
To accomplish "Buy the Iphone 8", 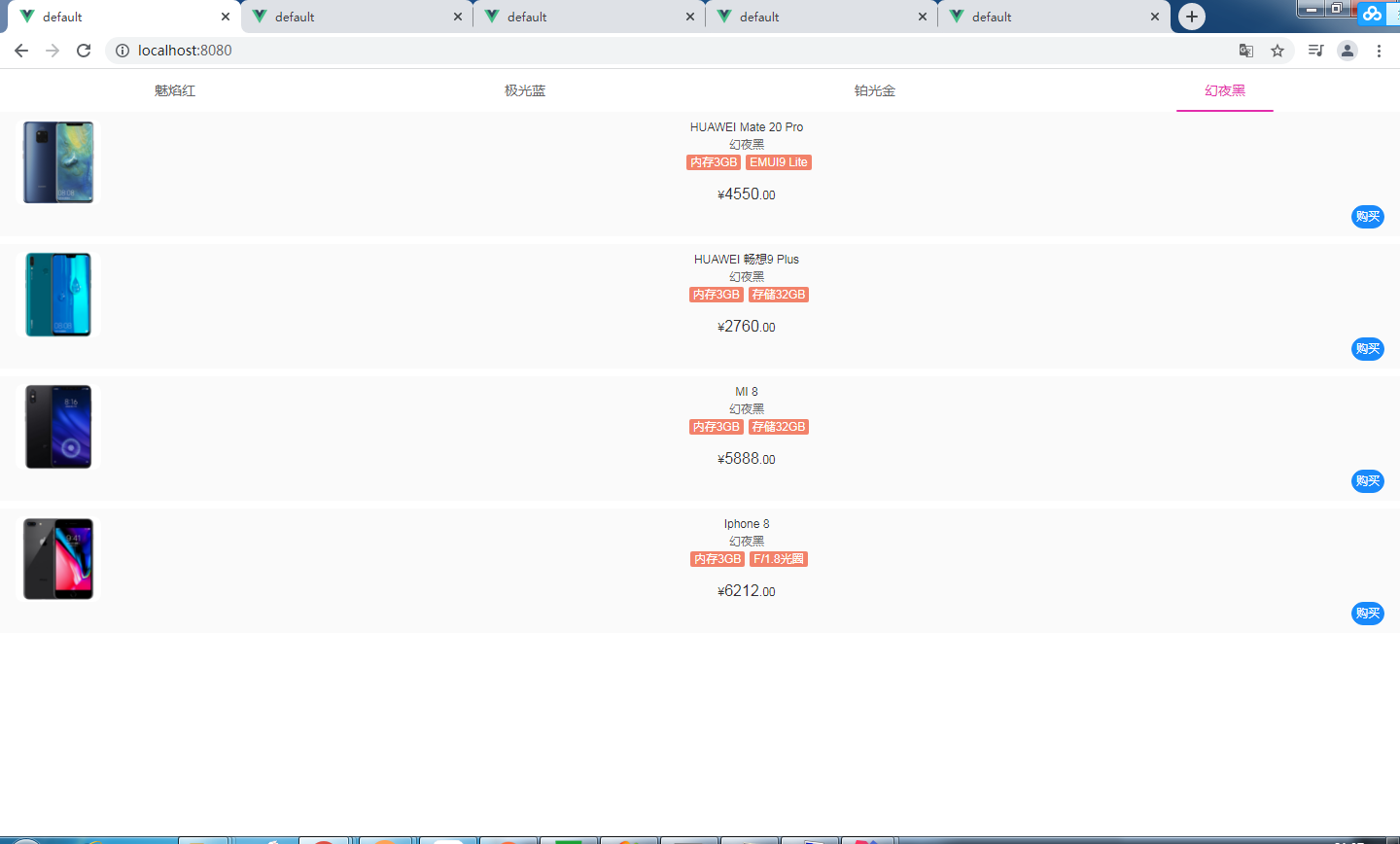I will pyautogui.click(x=1368, y=614).
